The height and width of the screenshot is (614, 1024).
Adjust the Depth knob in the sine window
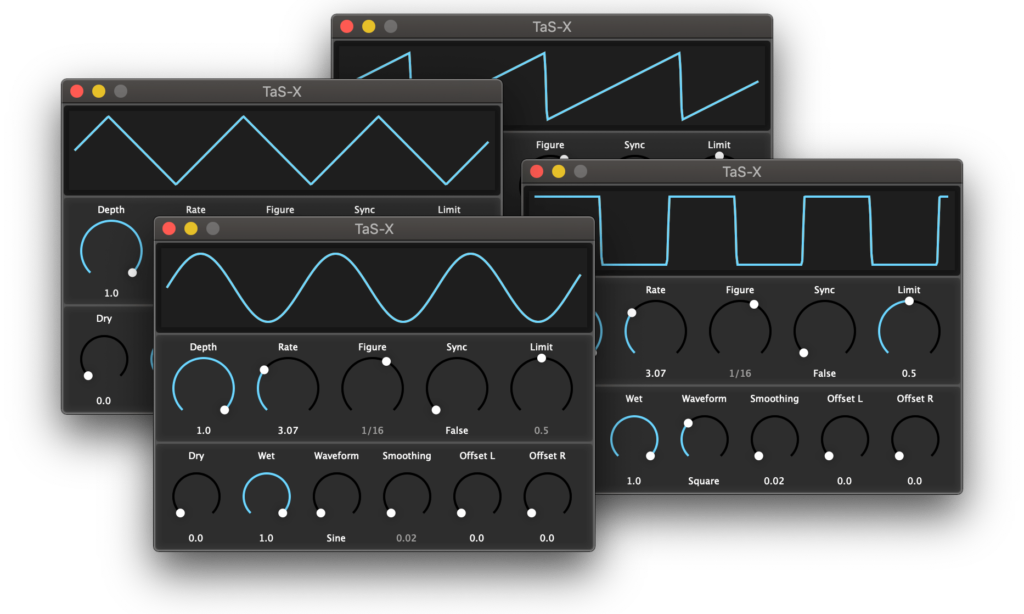point(203,386)
